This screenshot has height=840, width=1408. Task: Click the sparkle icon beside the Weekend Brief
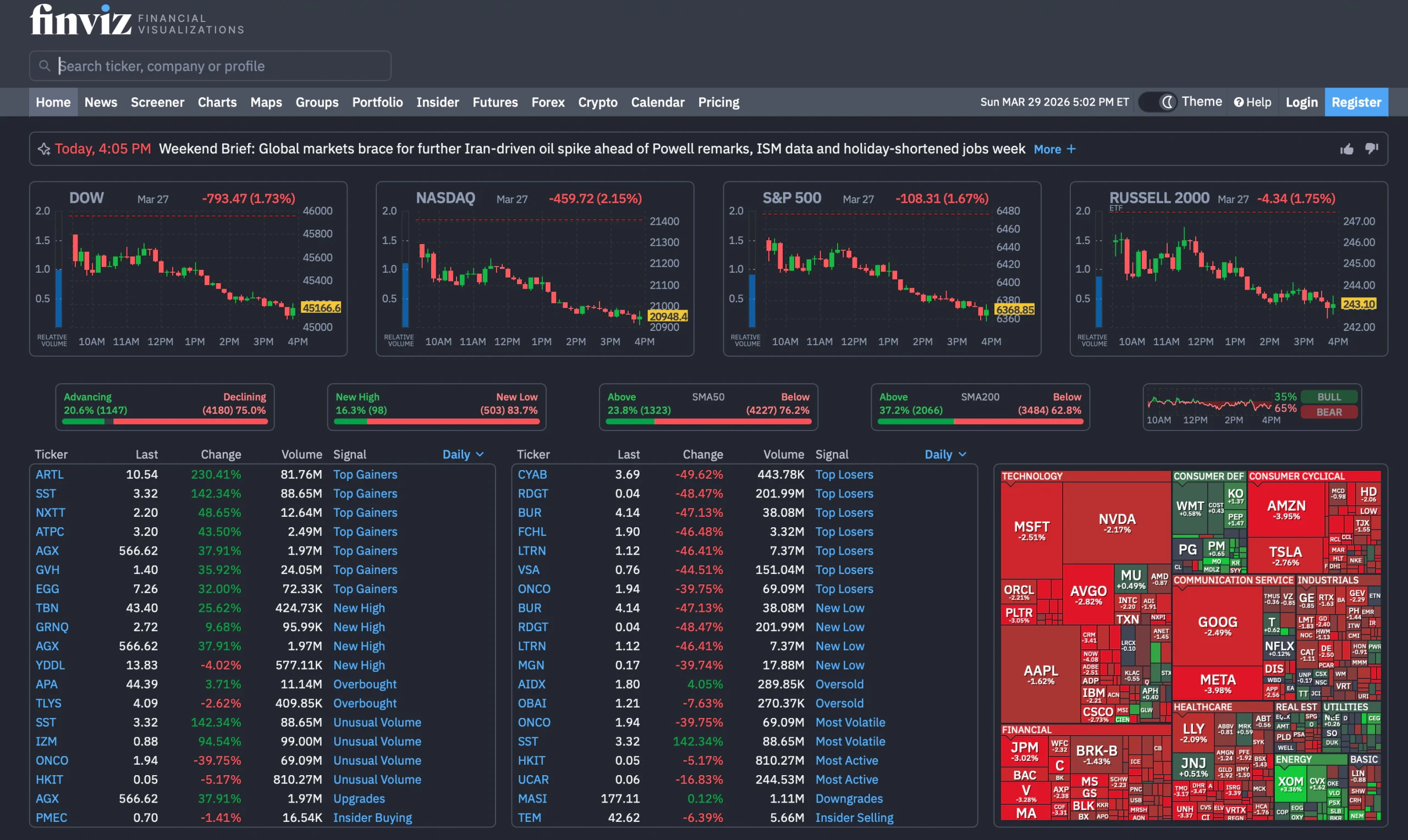coord(44,149)
